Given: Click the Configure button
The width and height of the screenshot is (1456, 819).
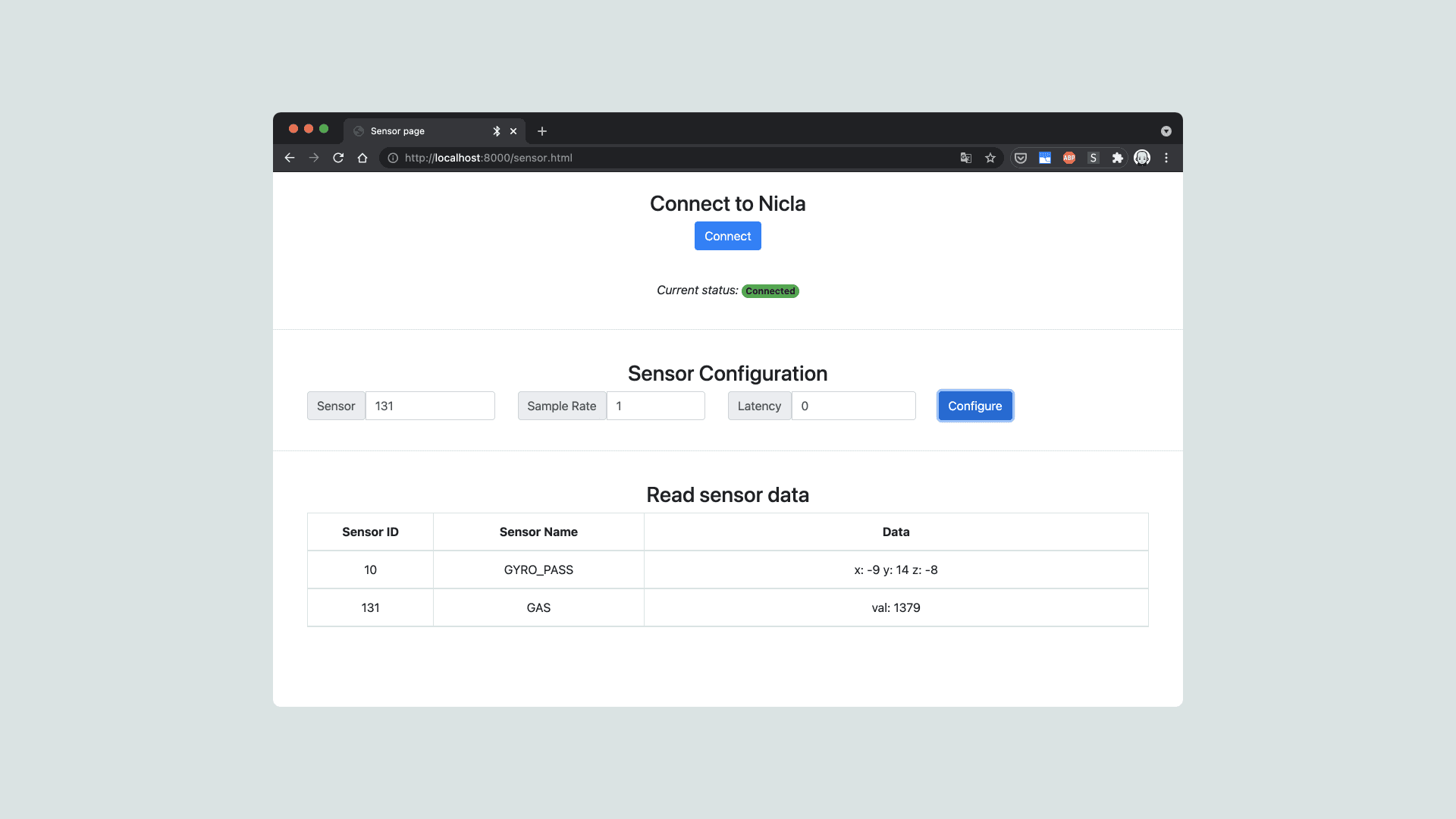Looking at the screenshot, I should (x=974, y=406).
